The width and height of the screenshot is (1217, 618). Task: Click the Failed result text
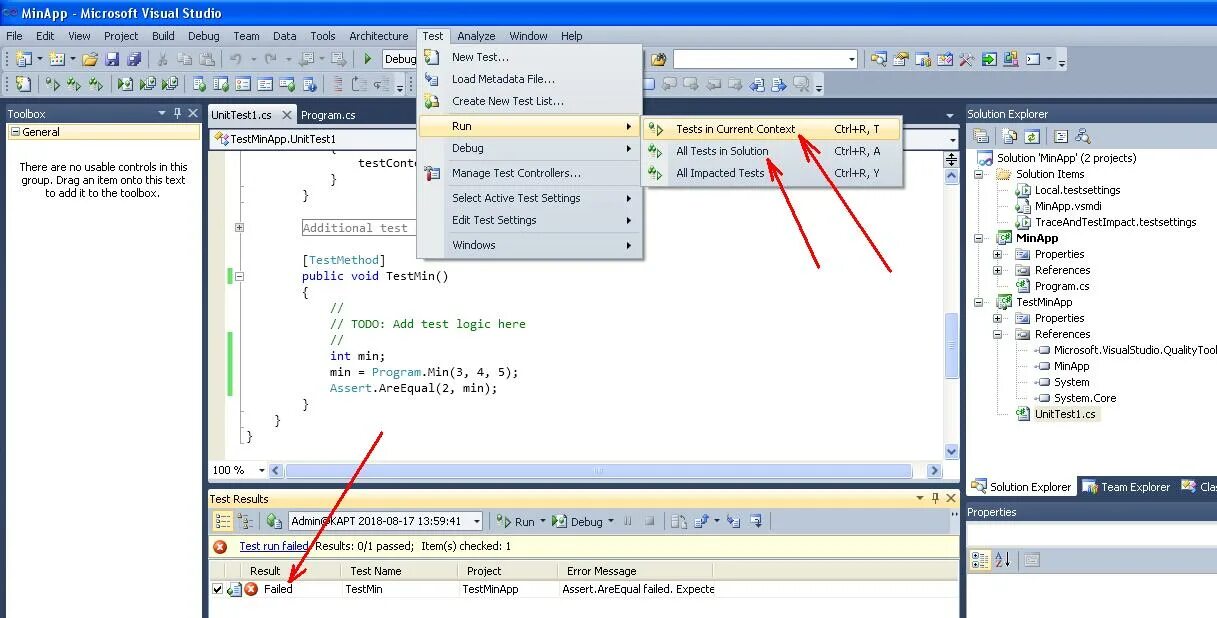(278, 590)
